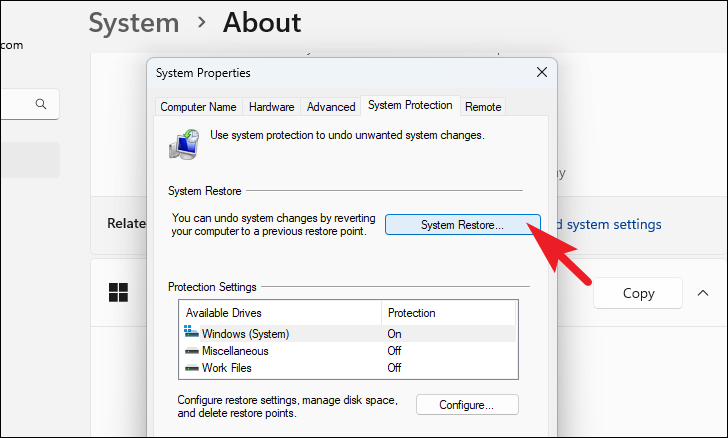Image resolution: width=728 pixels, height=438 pixels.
Task: Click the Available Drives column header
Action: coord(280,313)
